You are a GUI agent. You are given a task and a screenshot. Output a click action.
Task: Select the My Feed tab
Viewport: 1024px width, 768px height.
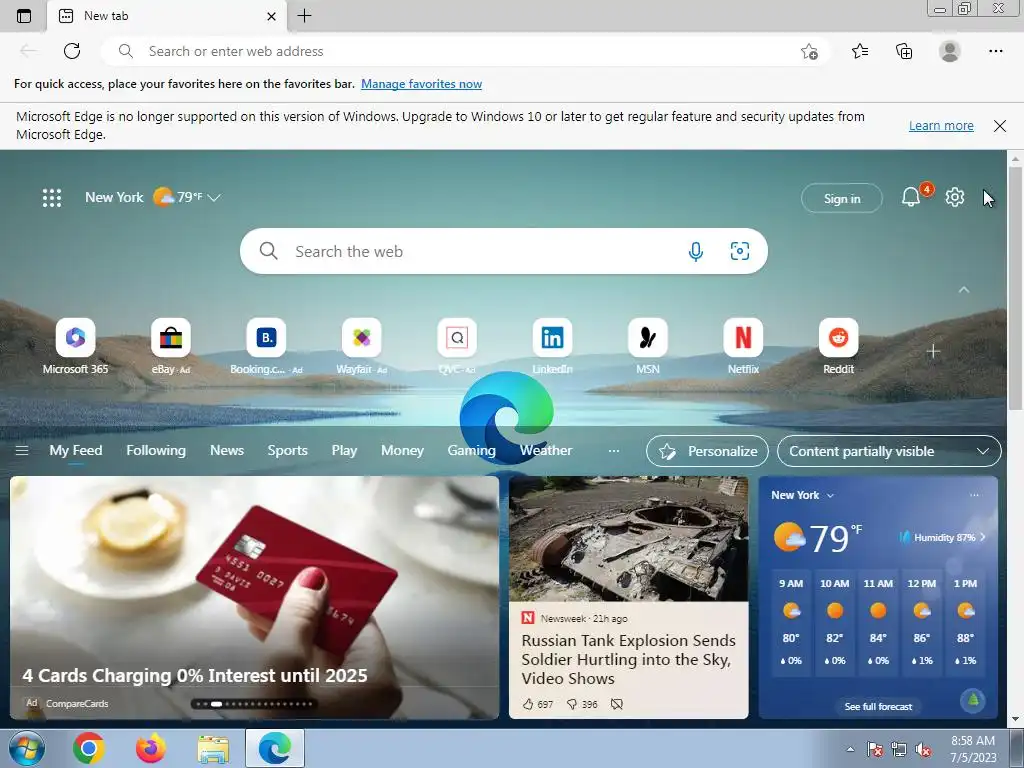click(x=76, y=451)
